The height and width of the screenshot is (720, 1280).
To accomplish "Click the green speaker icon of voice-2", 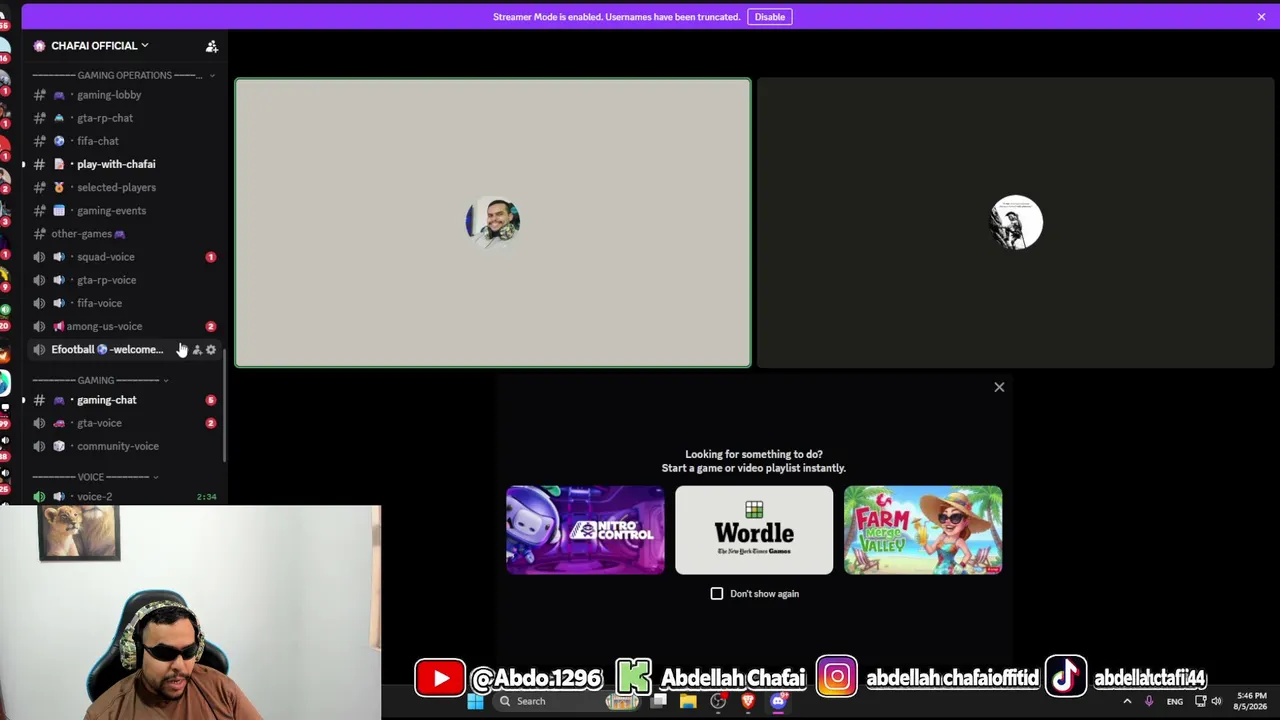I will [x=39, y=497].
